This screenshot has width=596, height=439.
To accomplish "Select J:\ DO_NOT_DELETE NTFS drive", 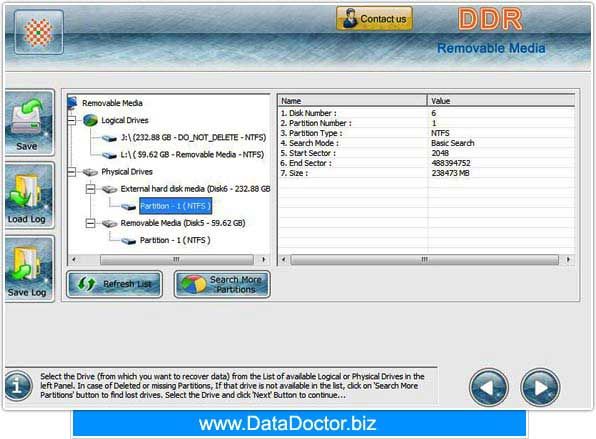I will 193,138.
